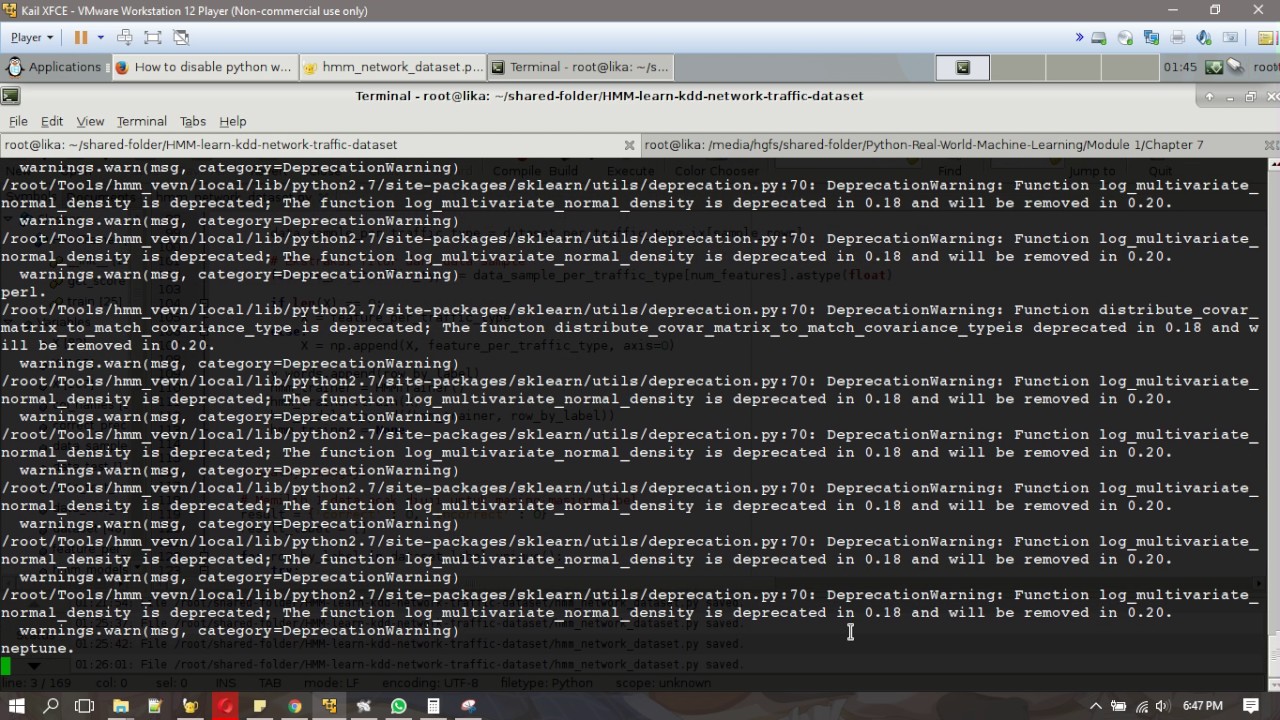The height and width of the screenshot is (720, 1280).
Task: Click the terminal prompt cursor block
Action: pos(5,666)
